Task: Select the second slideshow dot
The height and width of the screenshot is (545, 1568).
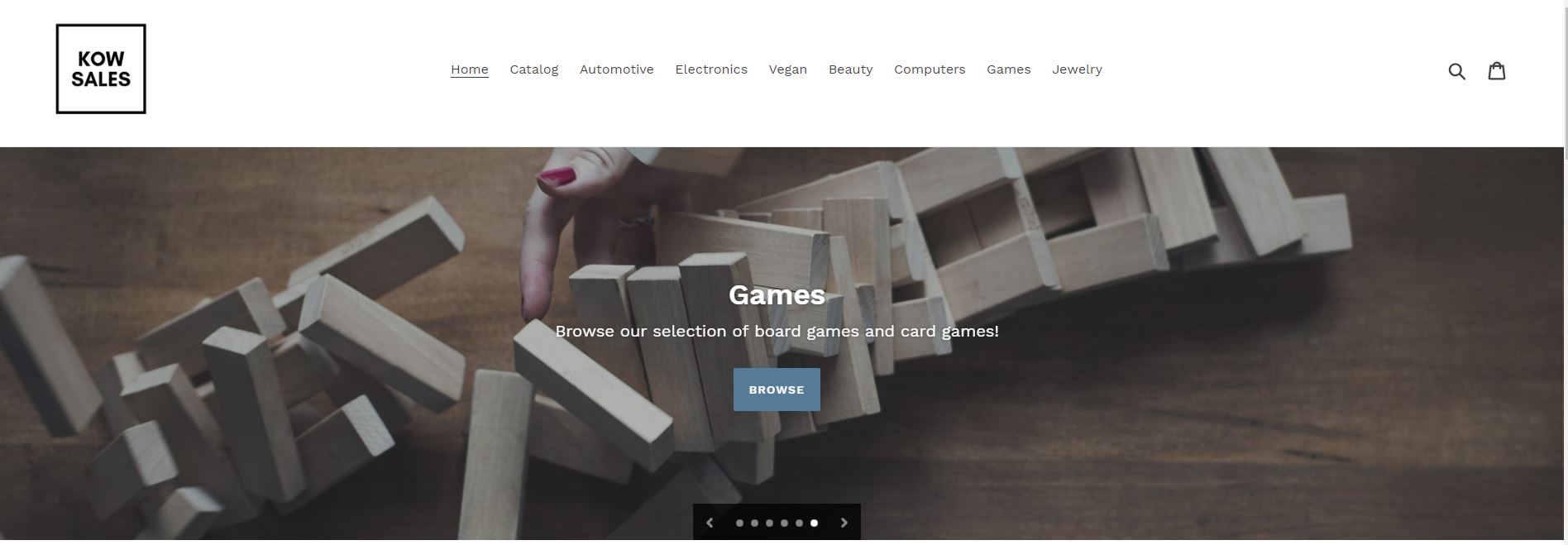Action: tap(754, 523)
